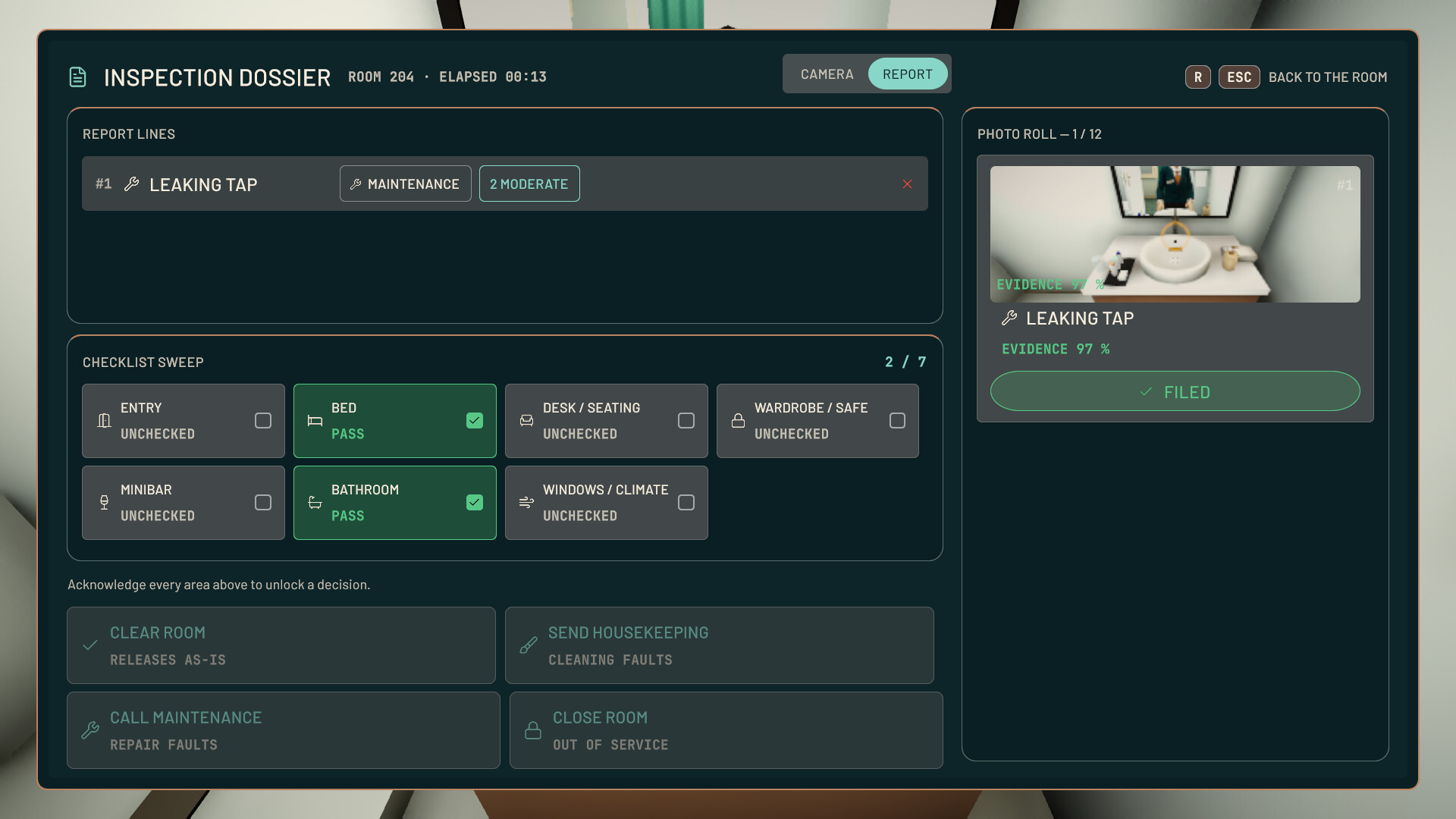Untick the Bed pass checkbox
Viewport: 1456px width, 819px height.
(475, 421)
